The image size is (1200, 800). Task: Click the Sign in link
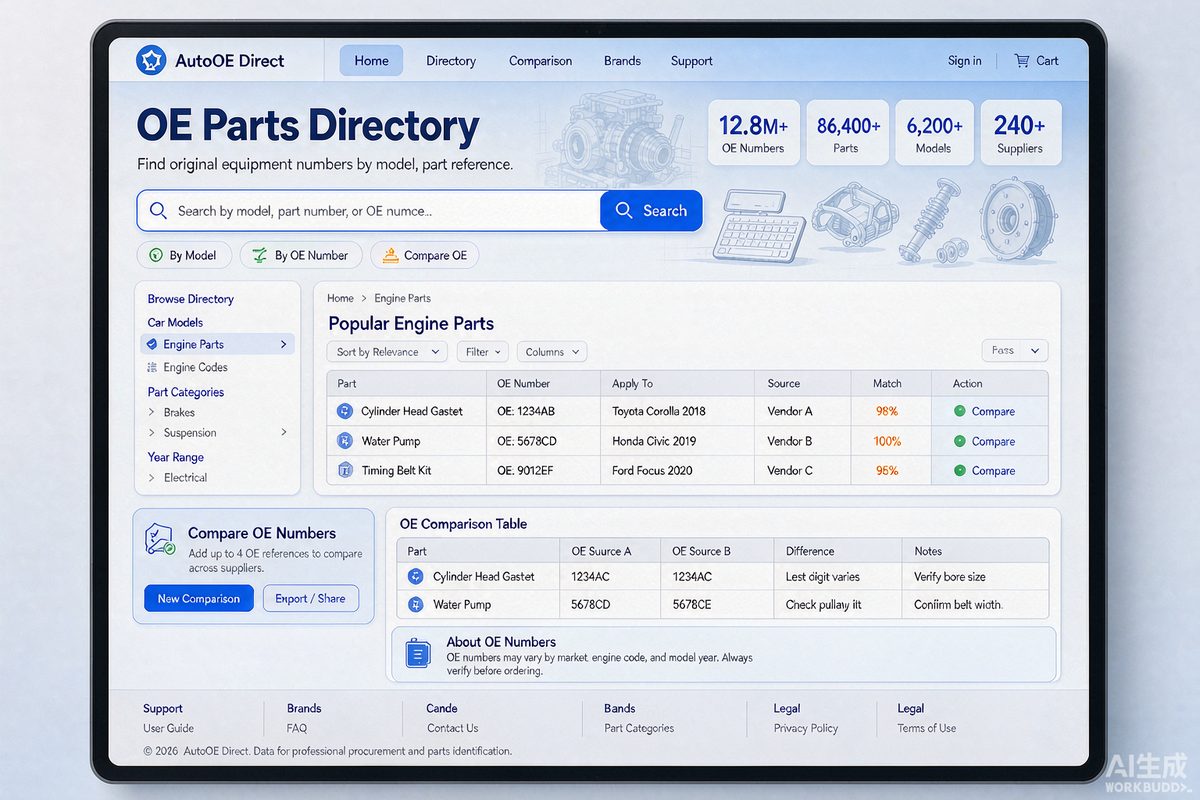point(965,61)
